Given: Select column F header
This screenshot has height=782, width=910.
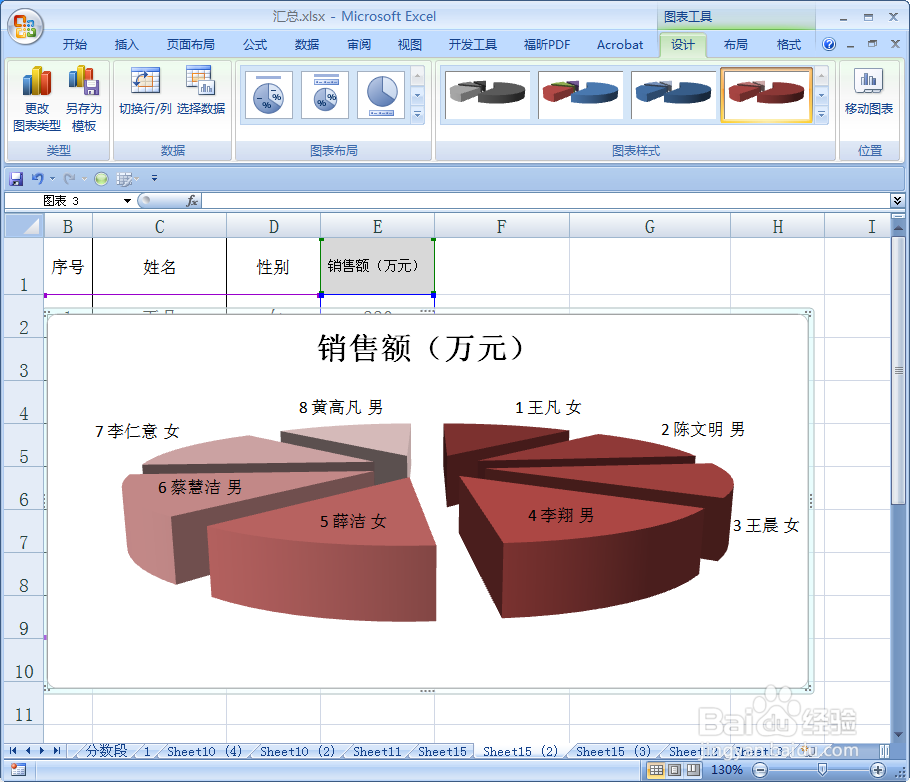Looking at the screenshot, I should (501, 226).
